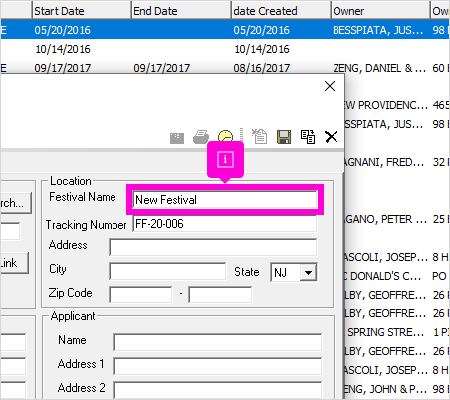450x400 pixels.
Task: Click the Tracking Number field
Action: point(225,224)
